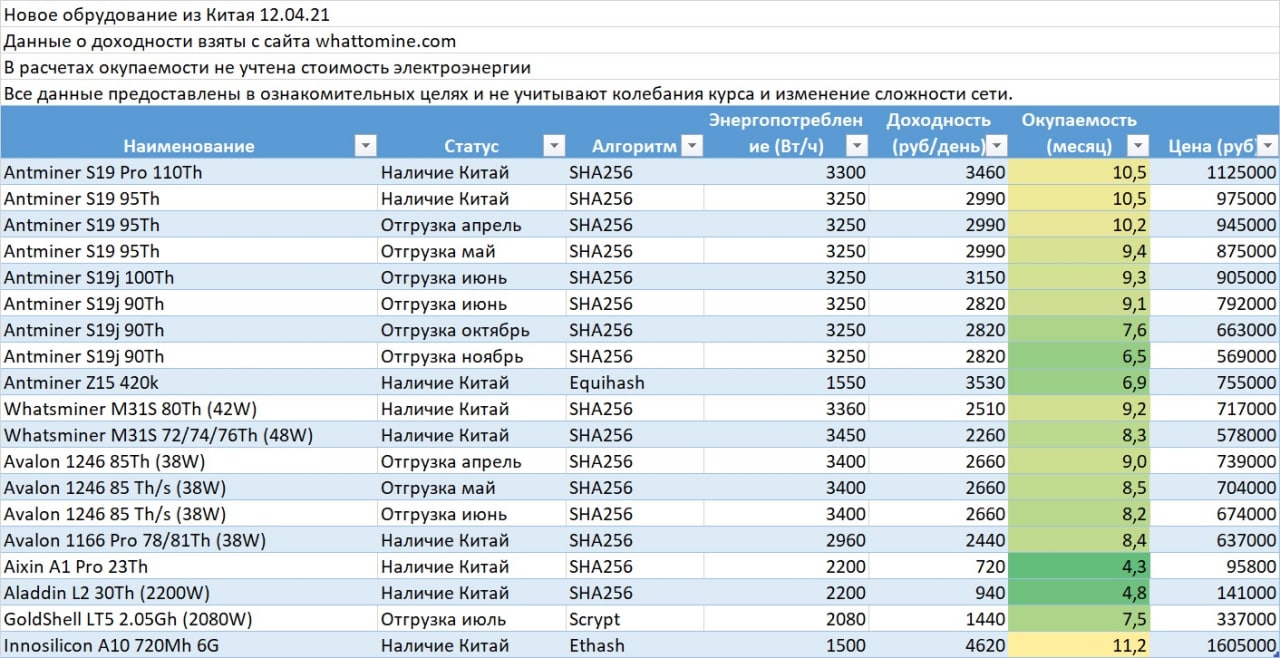Select the Статус header cell
1280x658 pixels.
click(471, 133)
